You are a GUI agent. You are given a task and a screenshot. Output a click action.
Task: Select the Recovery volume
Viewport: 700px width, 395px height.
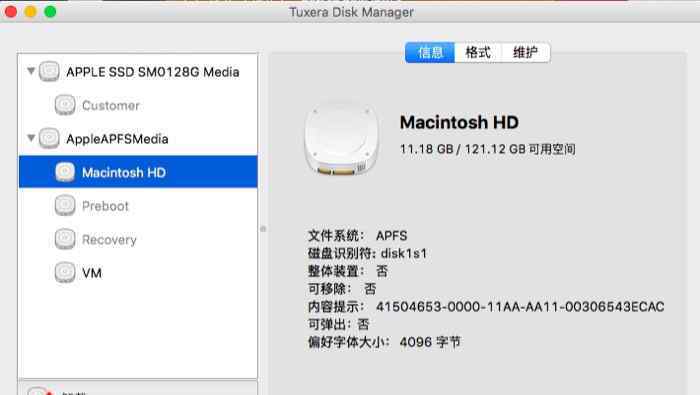(x=138, y=239)
